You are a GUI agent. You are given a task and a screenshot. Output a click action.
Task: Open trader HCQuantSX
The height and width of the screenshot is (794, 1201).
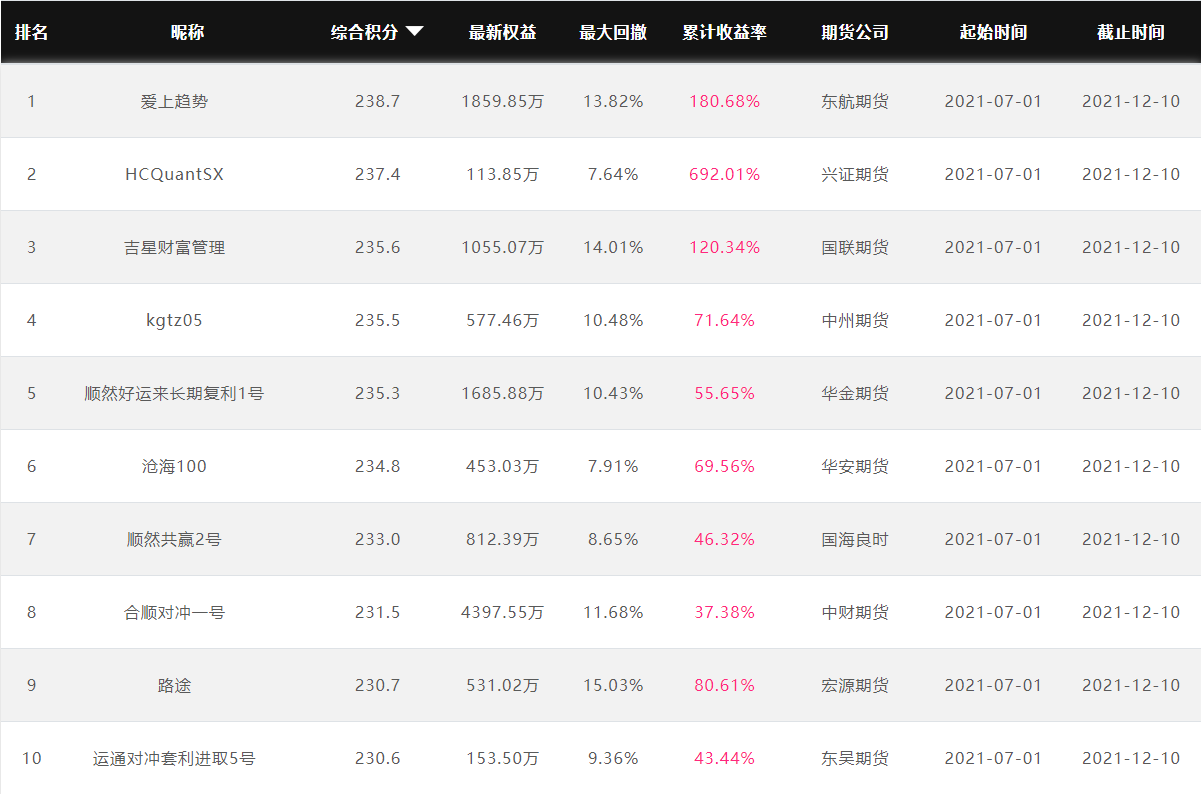(x=175, y=174)
